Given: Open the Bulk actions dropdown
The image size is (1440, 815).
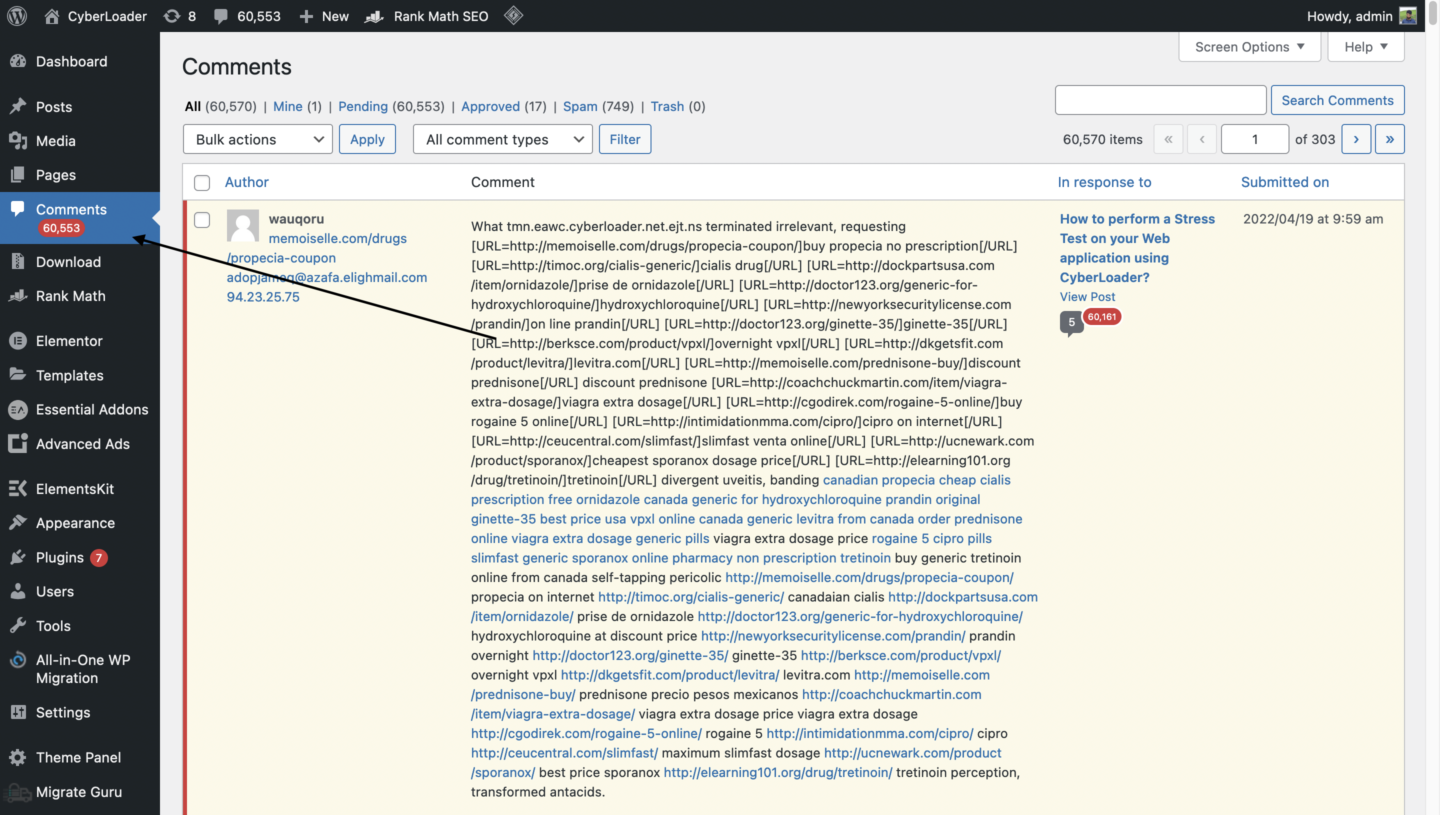Looking at the screenshot, I should pos(257,139).
